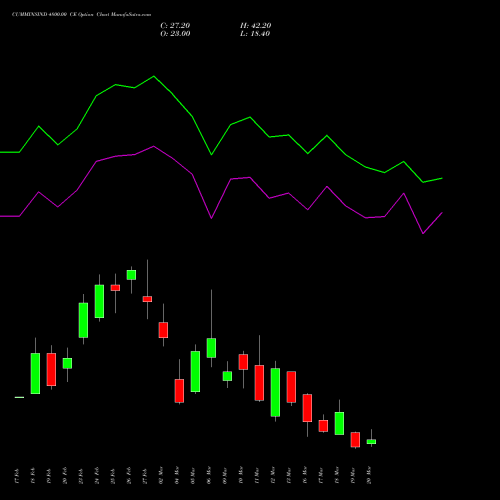Click the purple indicator line's highest peak
Image resolution: width=500 pixels, height=500 pixels.
[154, 146]
